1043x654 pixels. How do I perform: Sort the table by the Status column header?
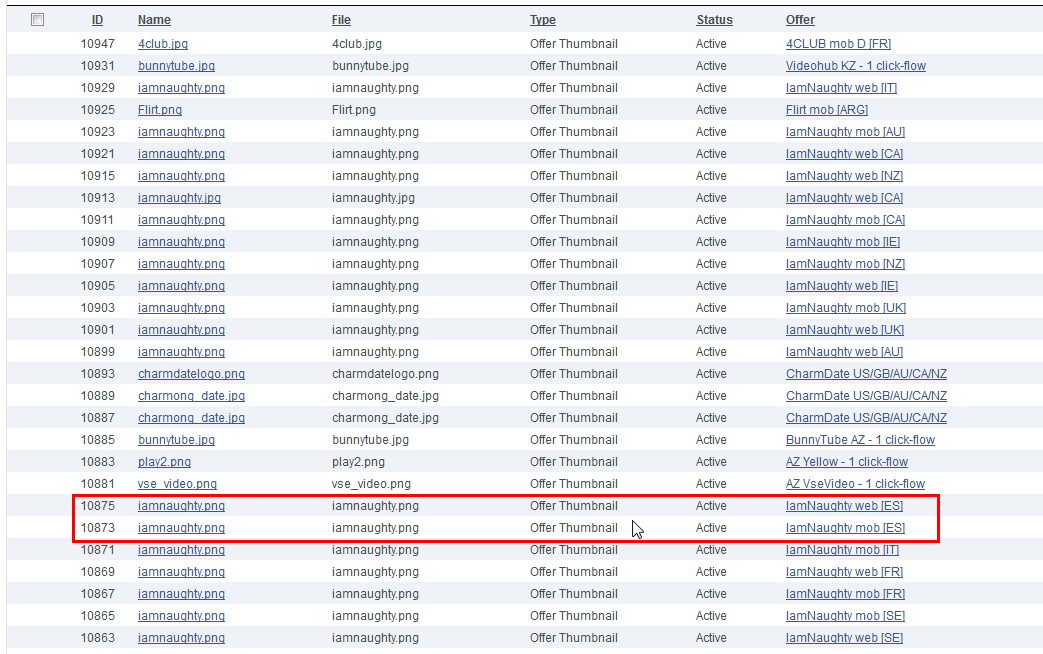(714, 20)
